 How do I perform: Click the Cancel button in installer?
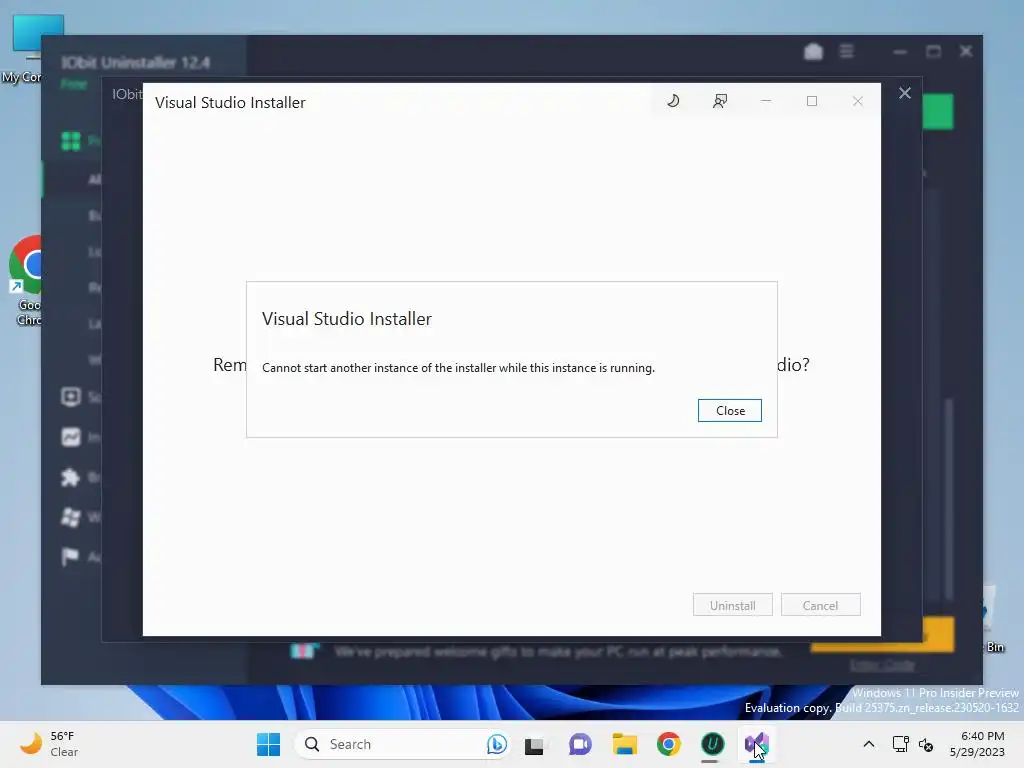[x=820, y=605]
